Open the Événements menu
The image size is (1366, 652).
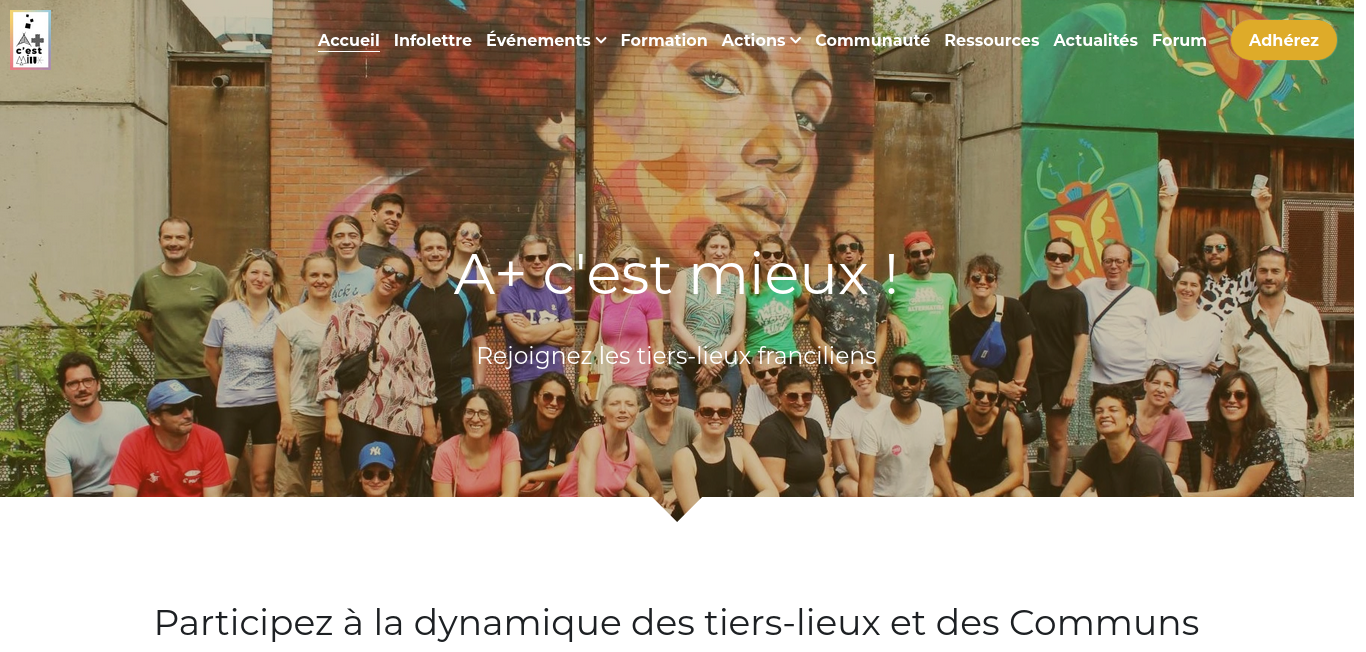(538, 41)
